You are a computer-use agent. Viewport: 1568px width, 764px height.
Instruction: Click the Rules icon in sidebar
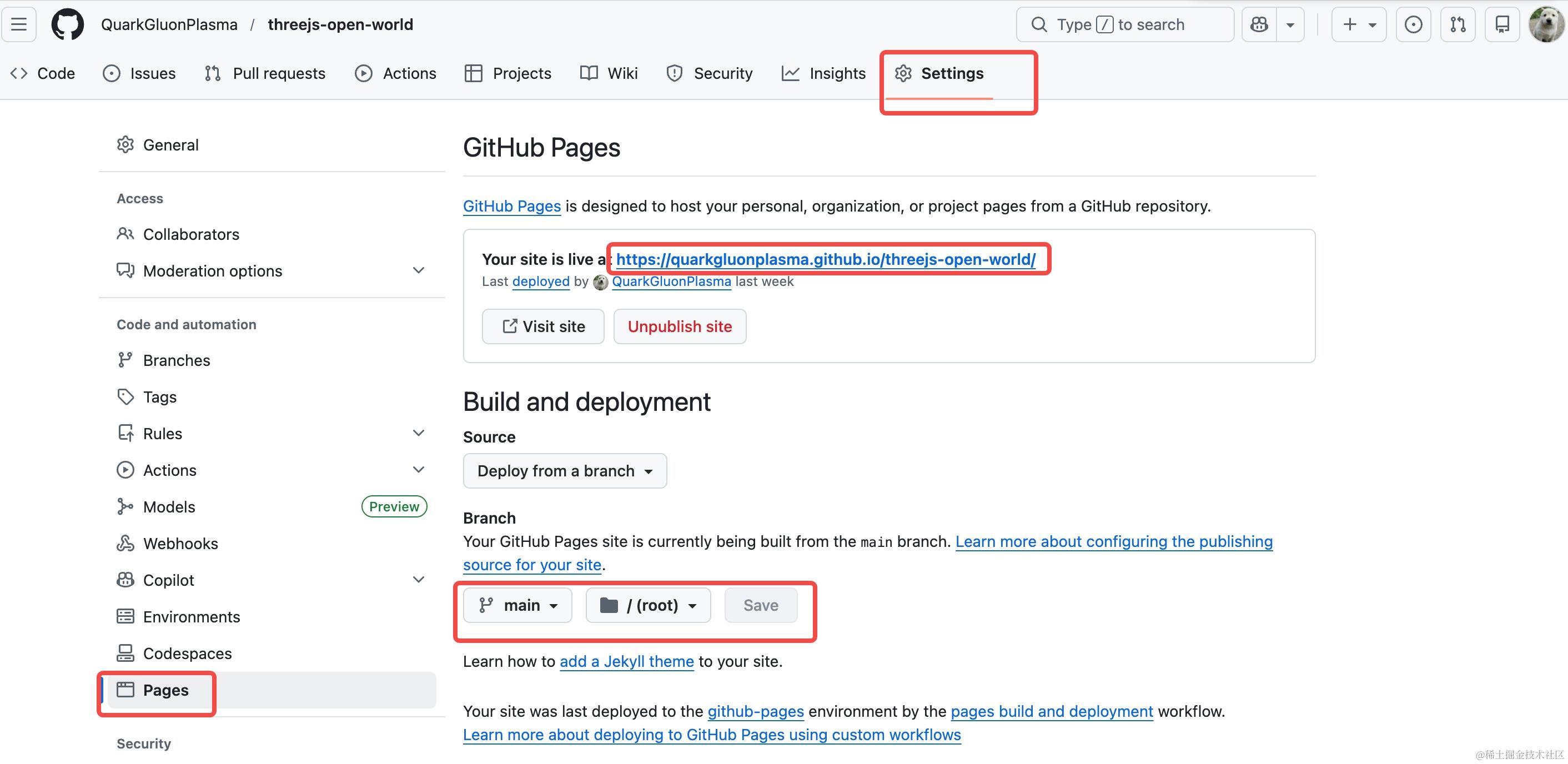click(x=125, y=434)
